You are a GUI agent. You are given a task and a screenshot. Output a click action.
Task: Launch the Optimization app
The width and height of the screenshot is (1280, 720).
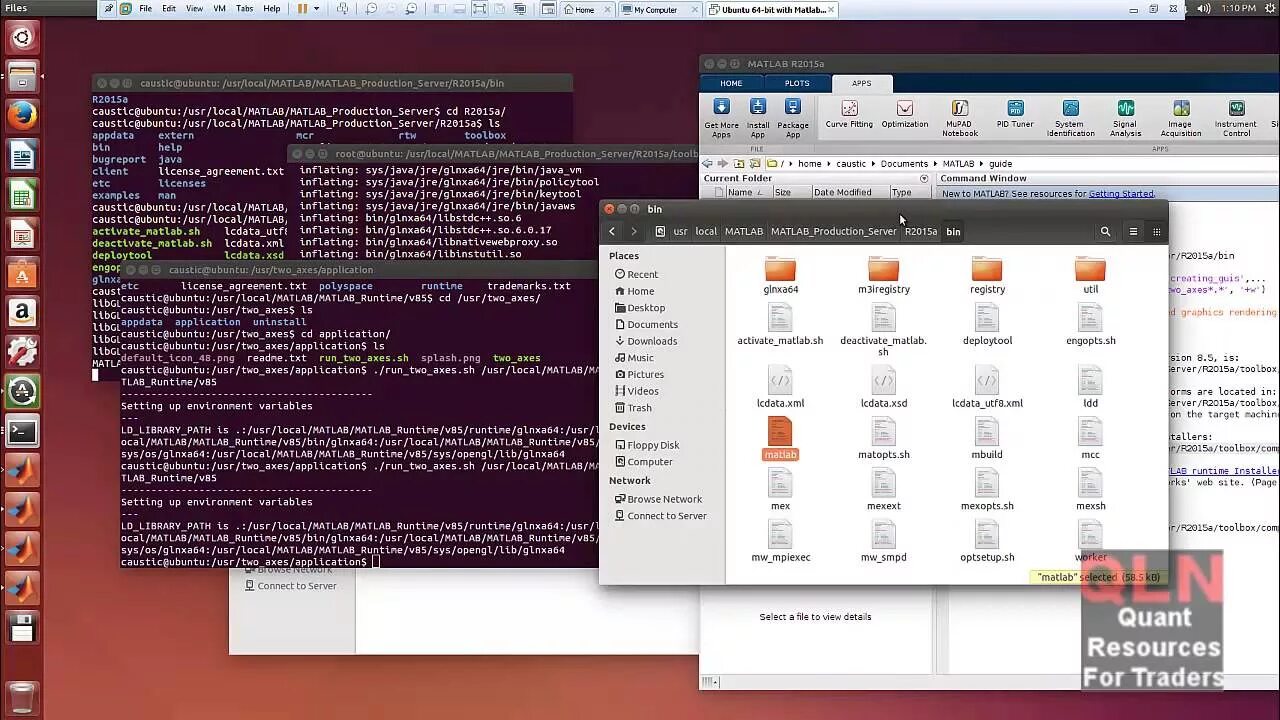coord(905,114)
